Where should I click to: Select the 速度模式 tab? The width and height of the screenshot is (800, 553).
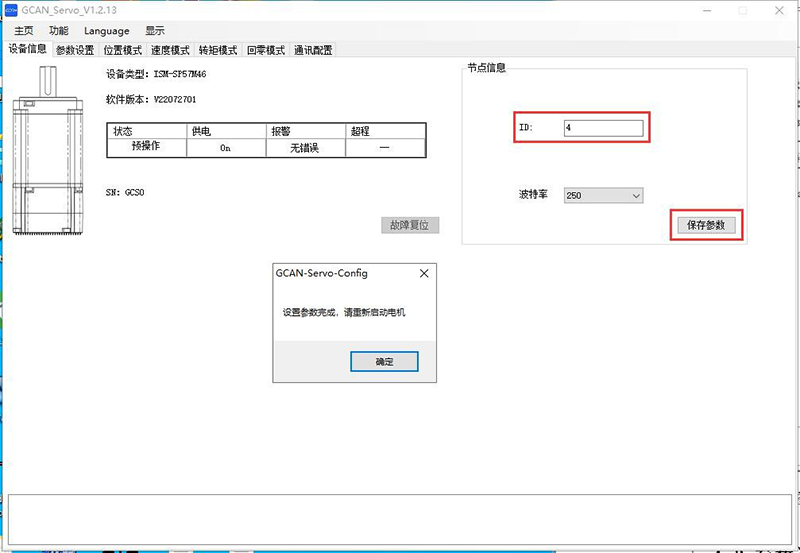pyautogui.click(x=170, y=50)
